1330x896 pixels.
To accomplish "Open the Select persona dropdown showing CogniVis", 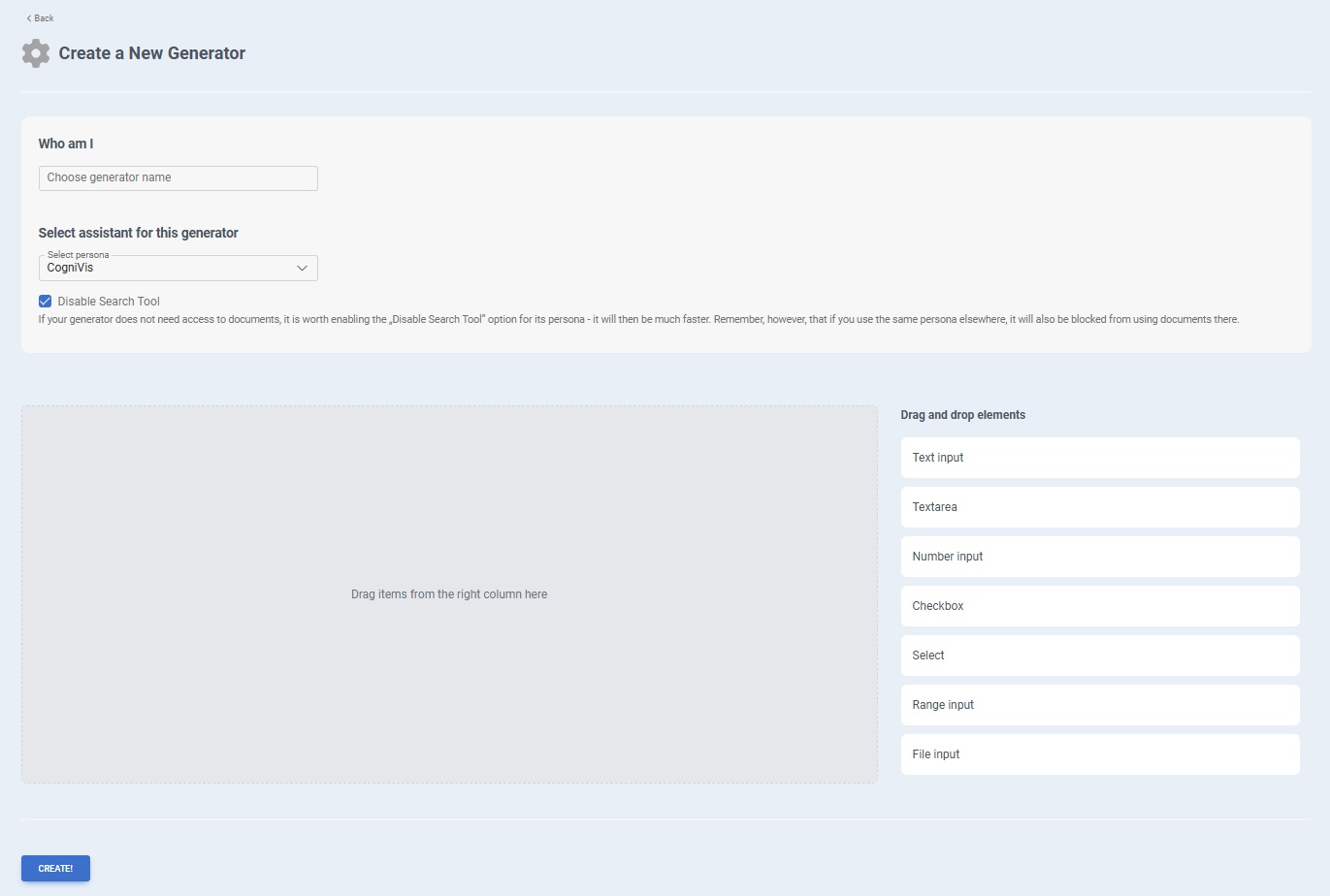I will point(165,269).
